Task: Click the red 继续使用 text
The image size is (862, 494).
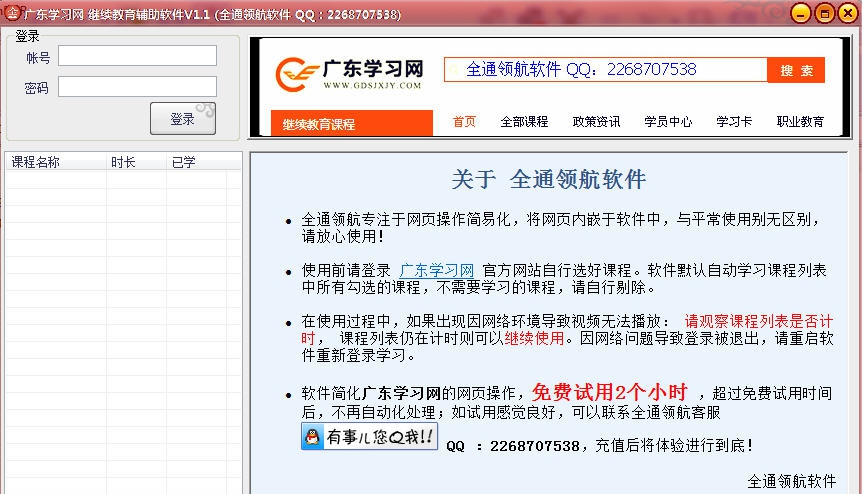Action: tap(534, 338)
